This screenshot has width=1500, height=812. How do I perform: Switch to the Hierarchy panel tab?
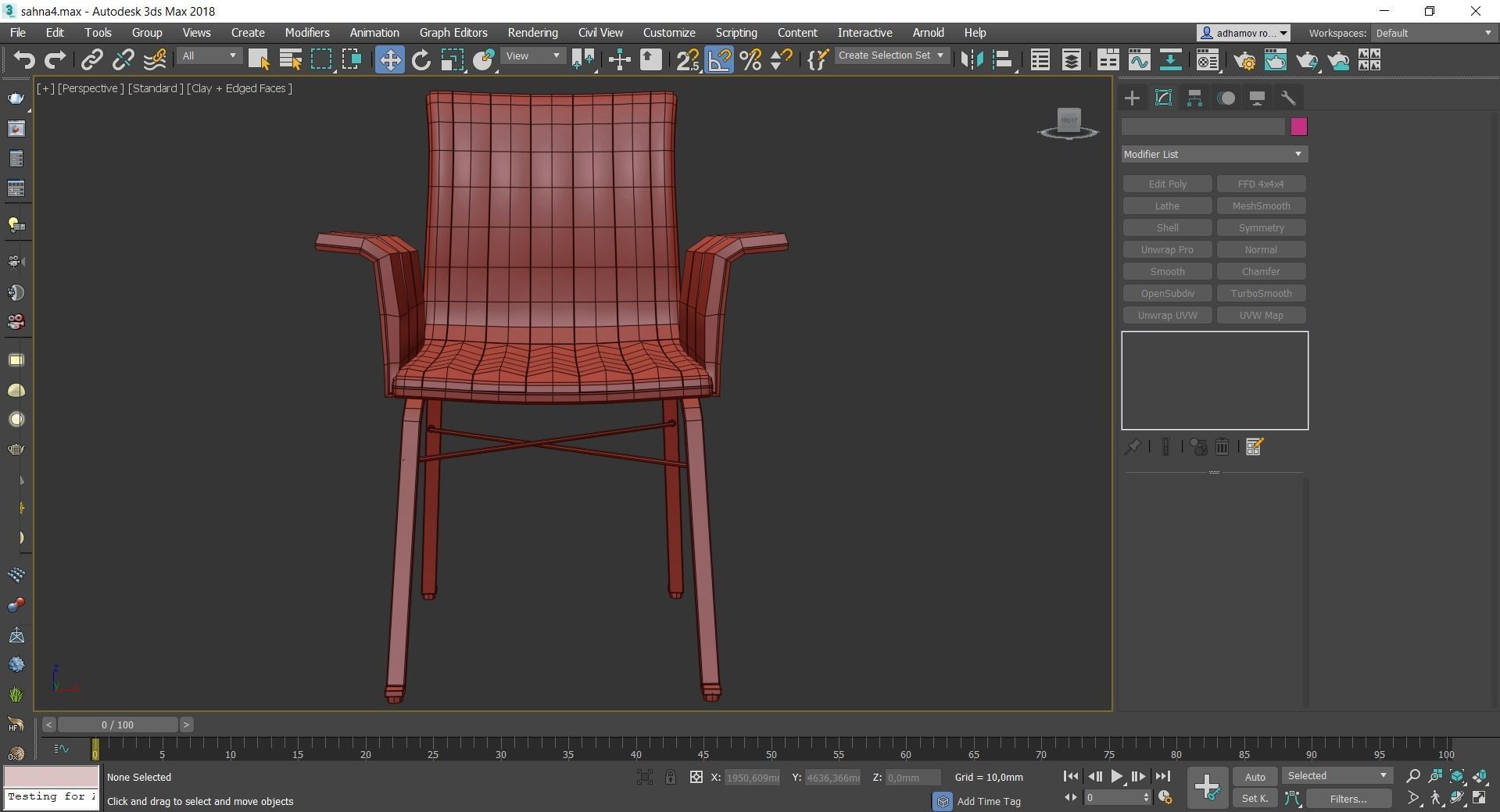point(1194,98)
